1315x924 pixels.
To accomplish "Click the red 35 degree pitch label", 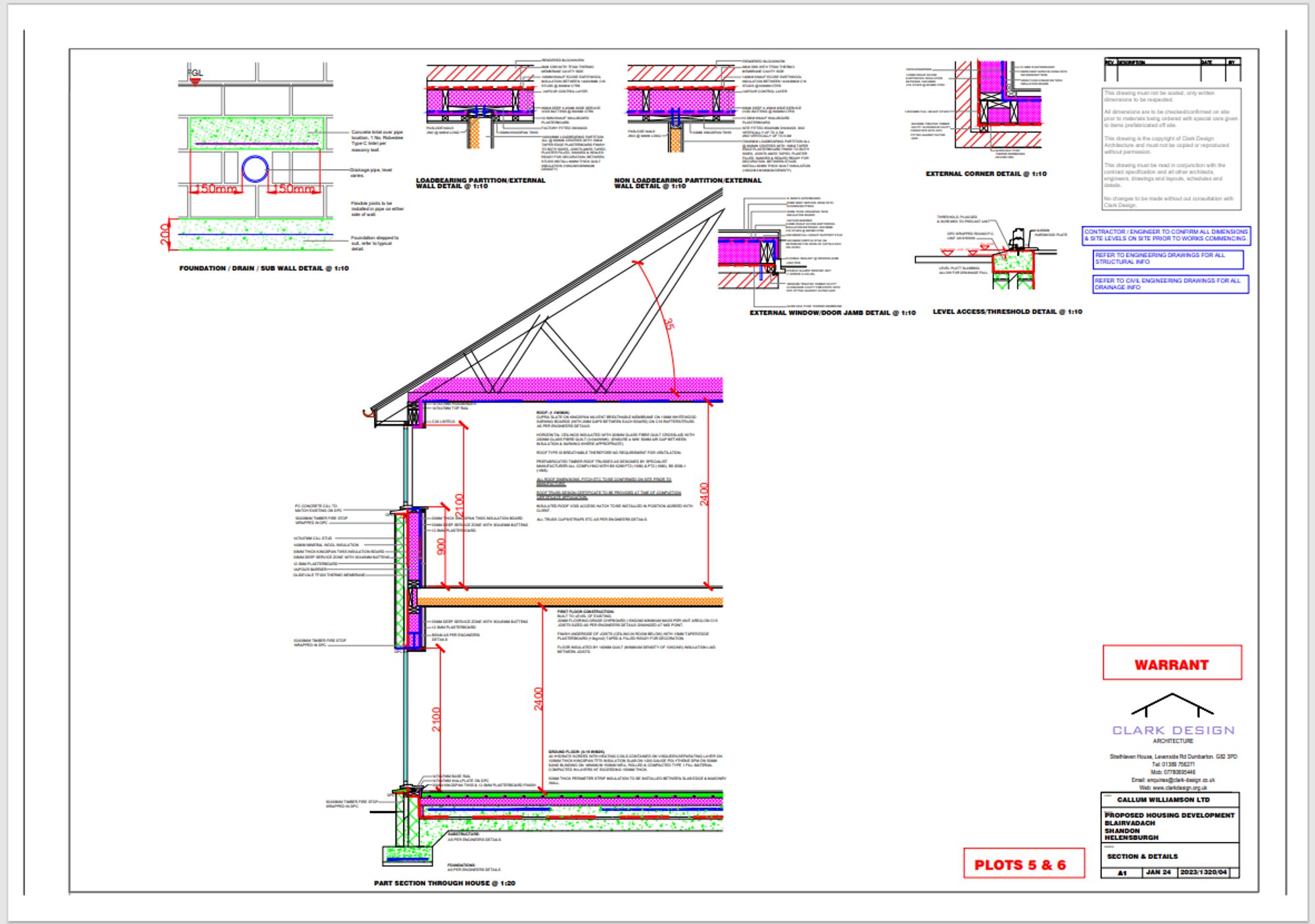I will (x=668, y=324).
